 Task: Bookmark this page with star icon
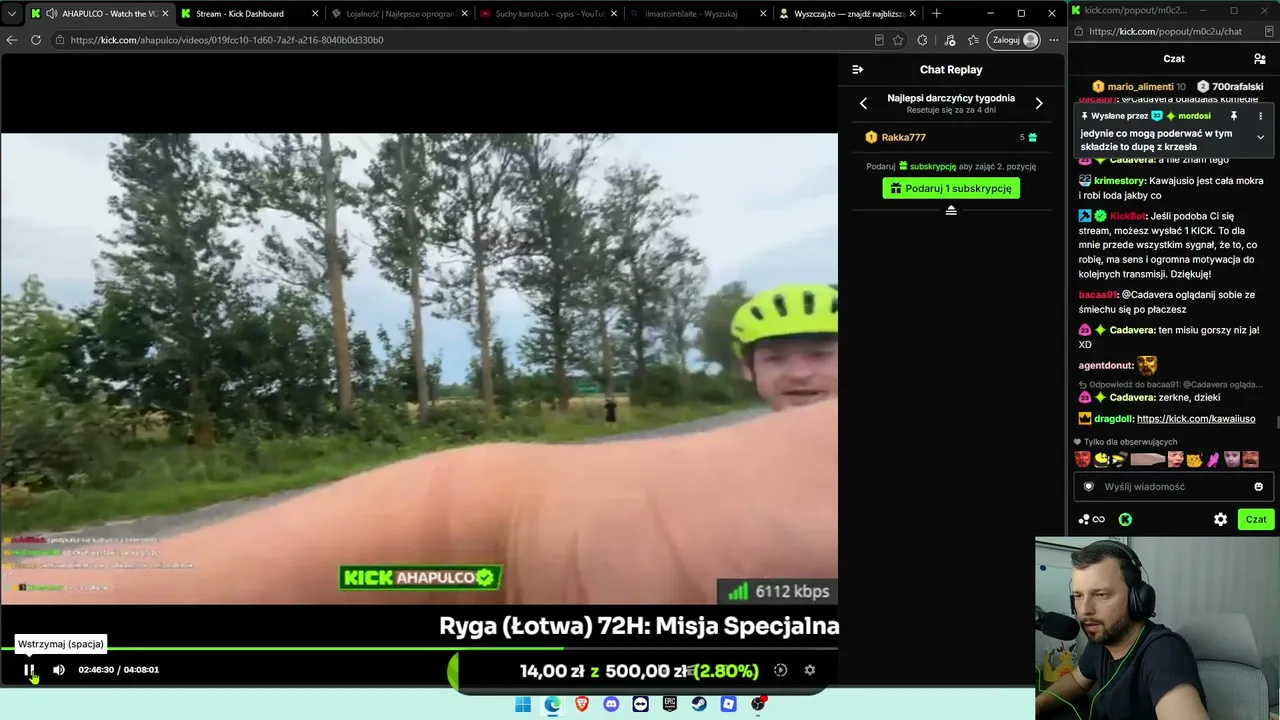tap(898, 40)
